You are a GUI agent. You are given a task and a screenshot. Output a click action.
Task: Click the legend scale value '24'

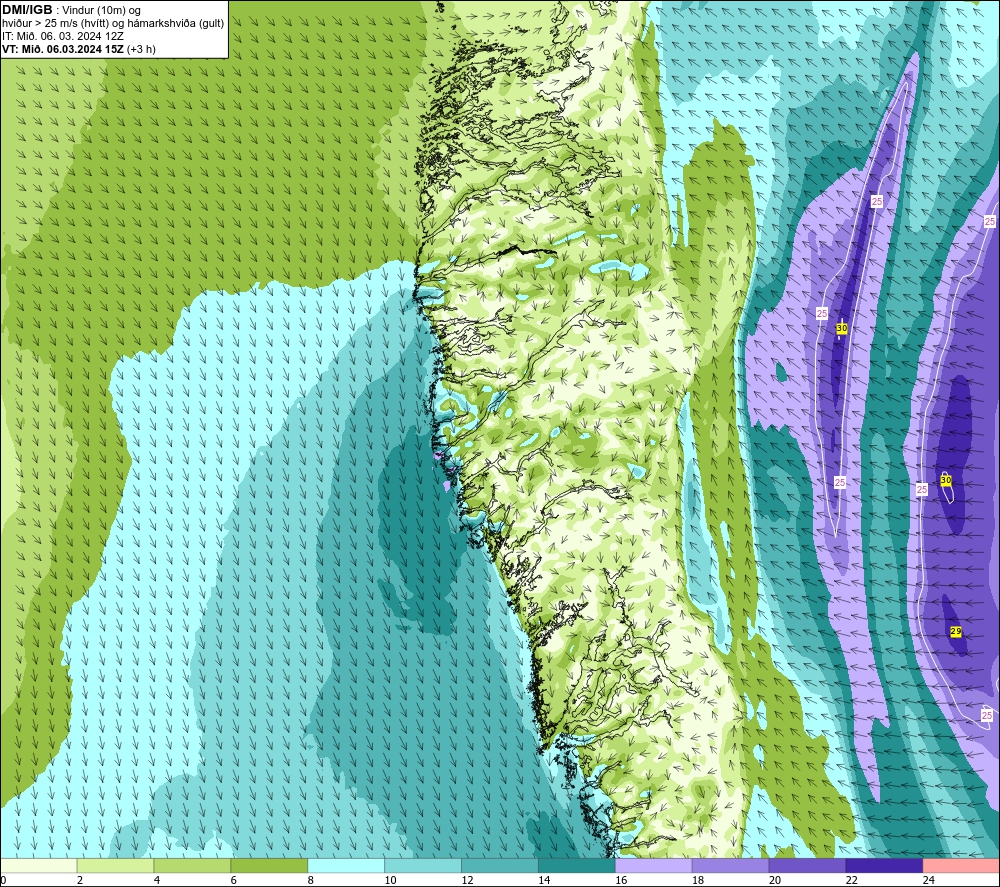coord(929,880)
